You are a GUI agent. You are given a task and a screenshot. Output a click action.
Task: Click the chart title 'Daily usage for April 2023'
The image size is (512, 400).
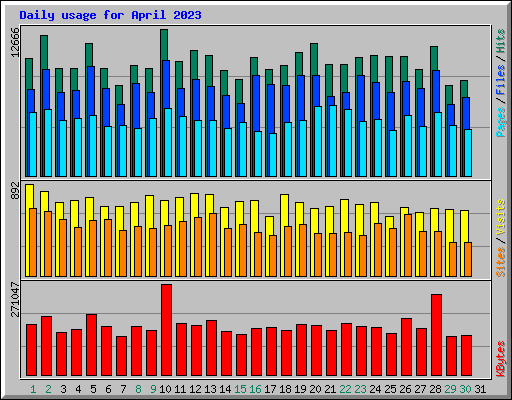110,15
